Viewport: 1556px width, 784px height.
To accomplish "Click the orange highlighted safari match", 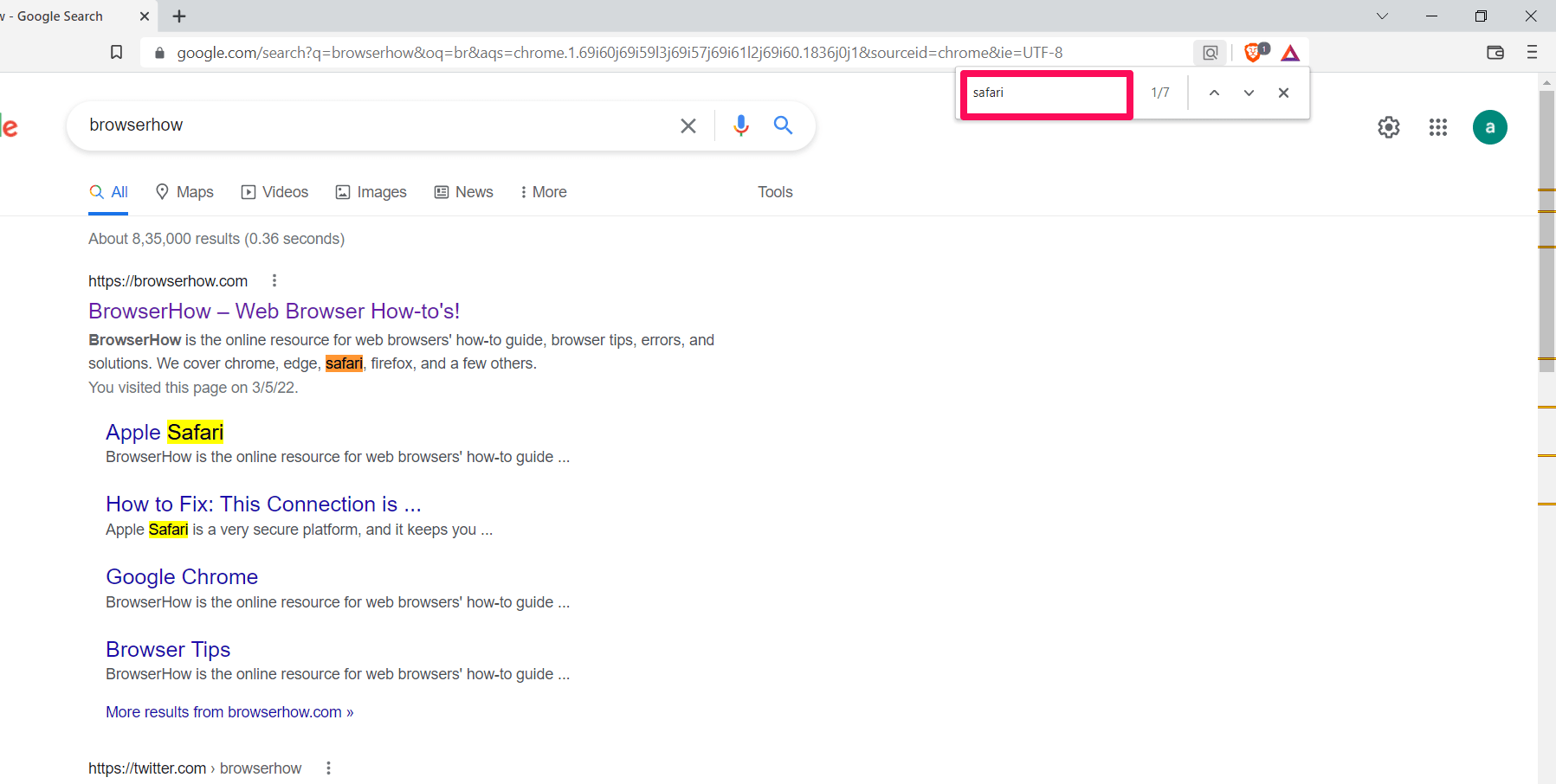I will pos(344,363).
